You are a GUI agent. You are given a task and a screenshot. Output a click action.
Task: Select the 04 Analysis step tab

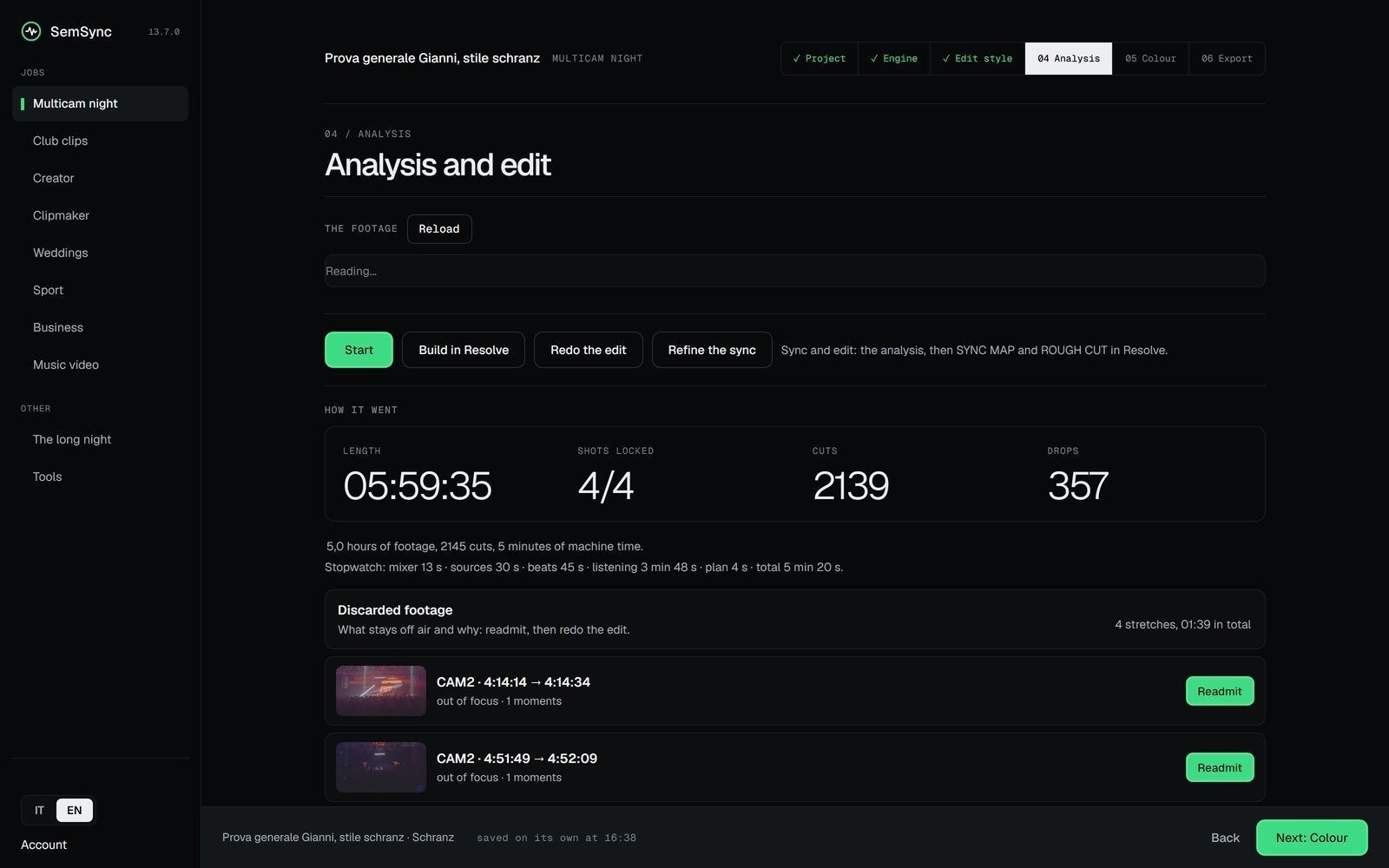pos(1069,59)
